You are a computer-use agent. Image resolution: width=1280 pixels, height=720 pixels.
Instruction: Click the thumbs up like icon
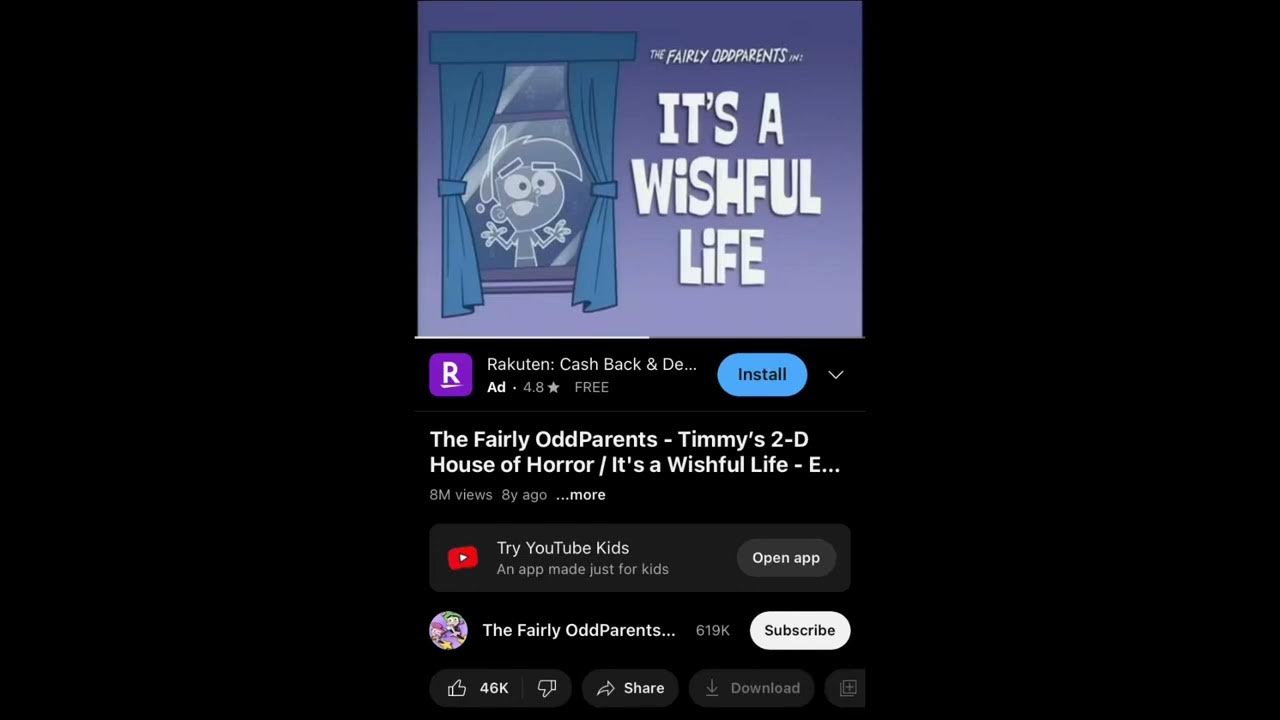457,688
